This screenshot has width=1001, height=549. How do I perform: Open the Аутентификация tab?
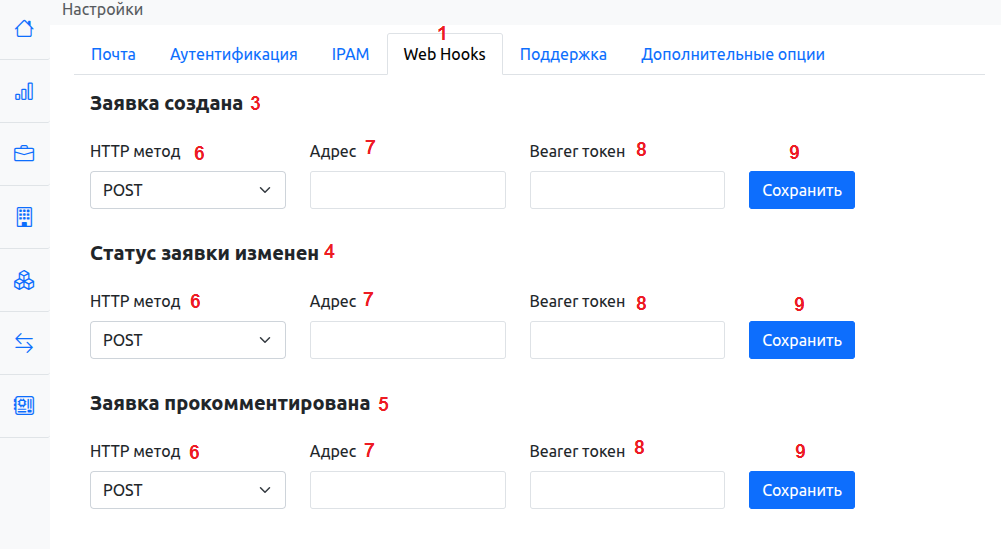[x=234, y=54]
